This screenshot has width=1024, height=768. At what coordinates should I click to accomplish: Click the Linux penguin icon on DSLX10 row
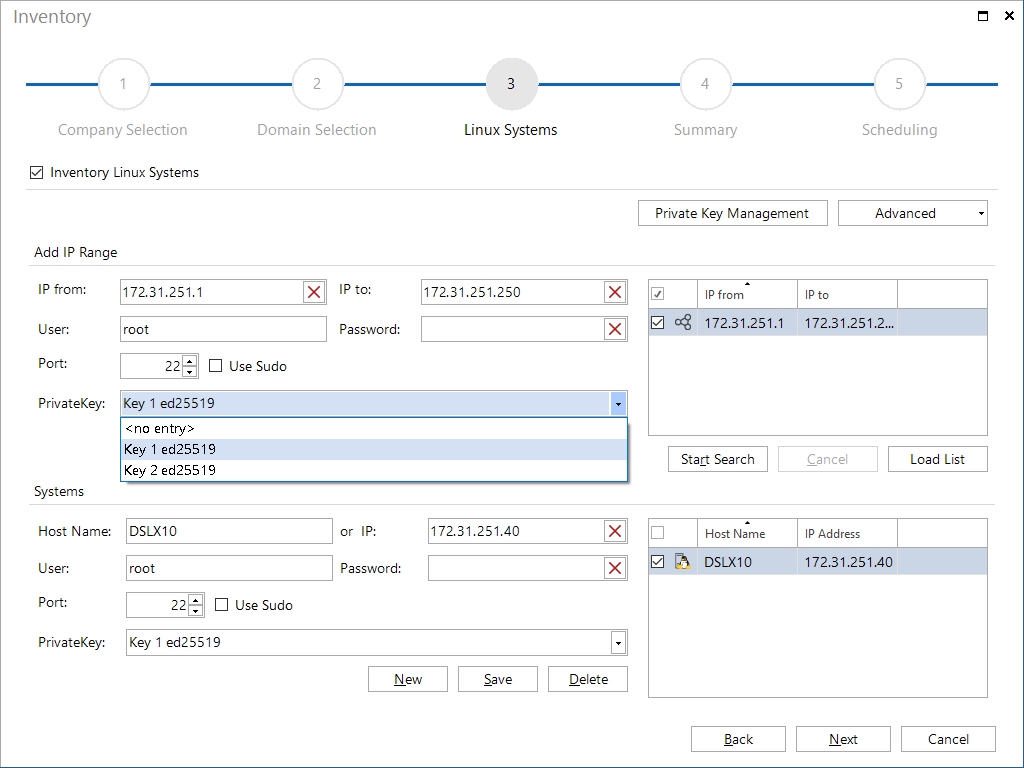(x=682, y=561)
